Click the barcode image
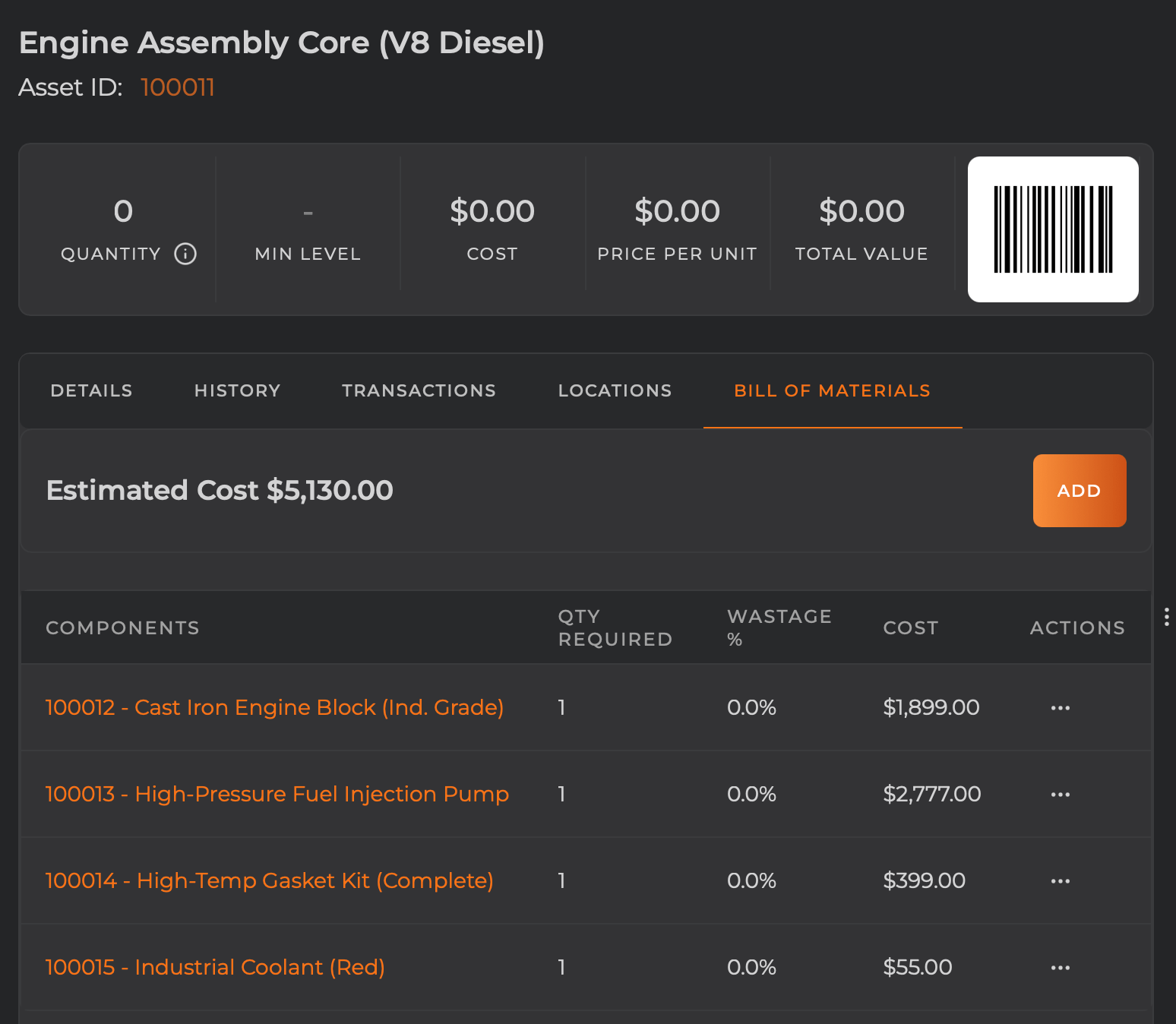Screen dimensions: 1176x1024 click(1053, 229)
